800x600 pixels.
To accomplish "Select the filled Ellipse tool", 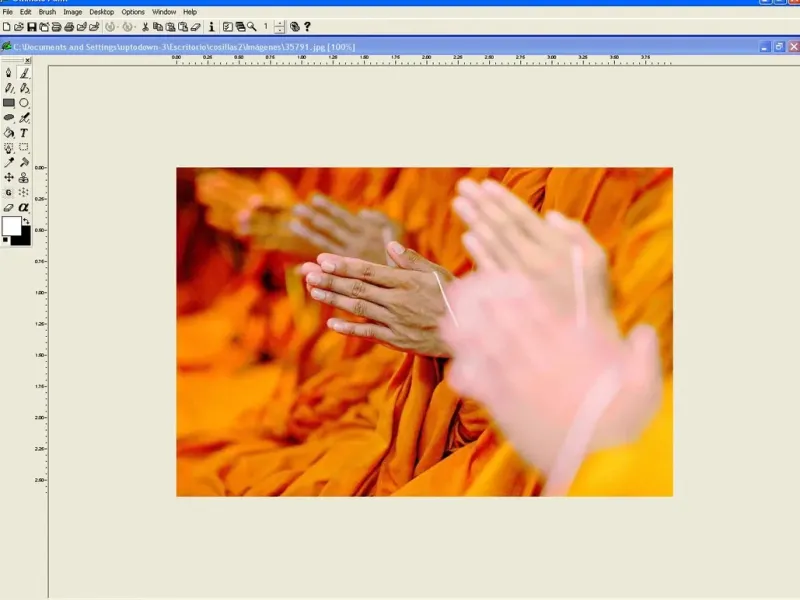I will pyautogui.click(x=9, y=118).
